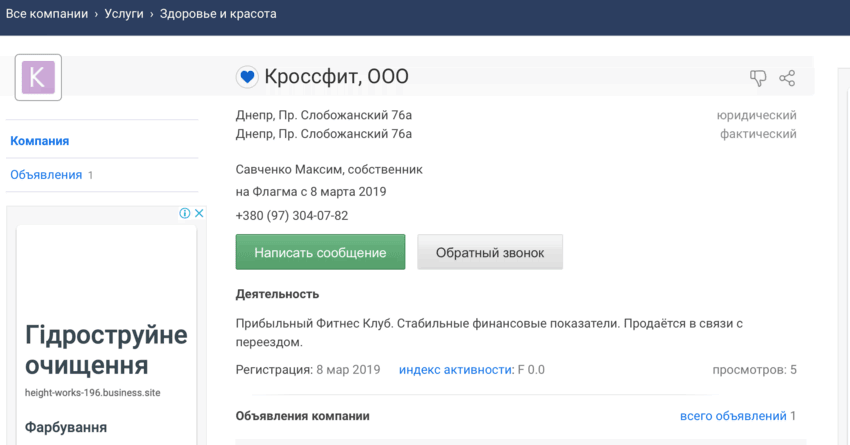Open the share icon
850x445 pixels.
(x=787, y=78)
